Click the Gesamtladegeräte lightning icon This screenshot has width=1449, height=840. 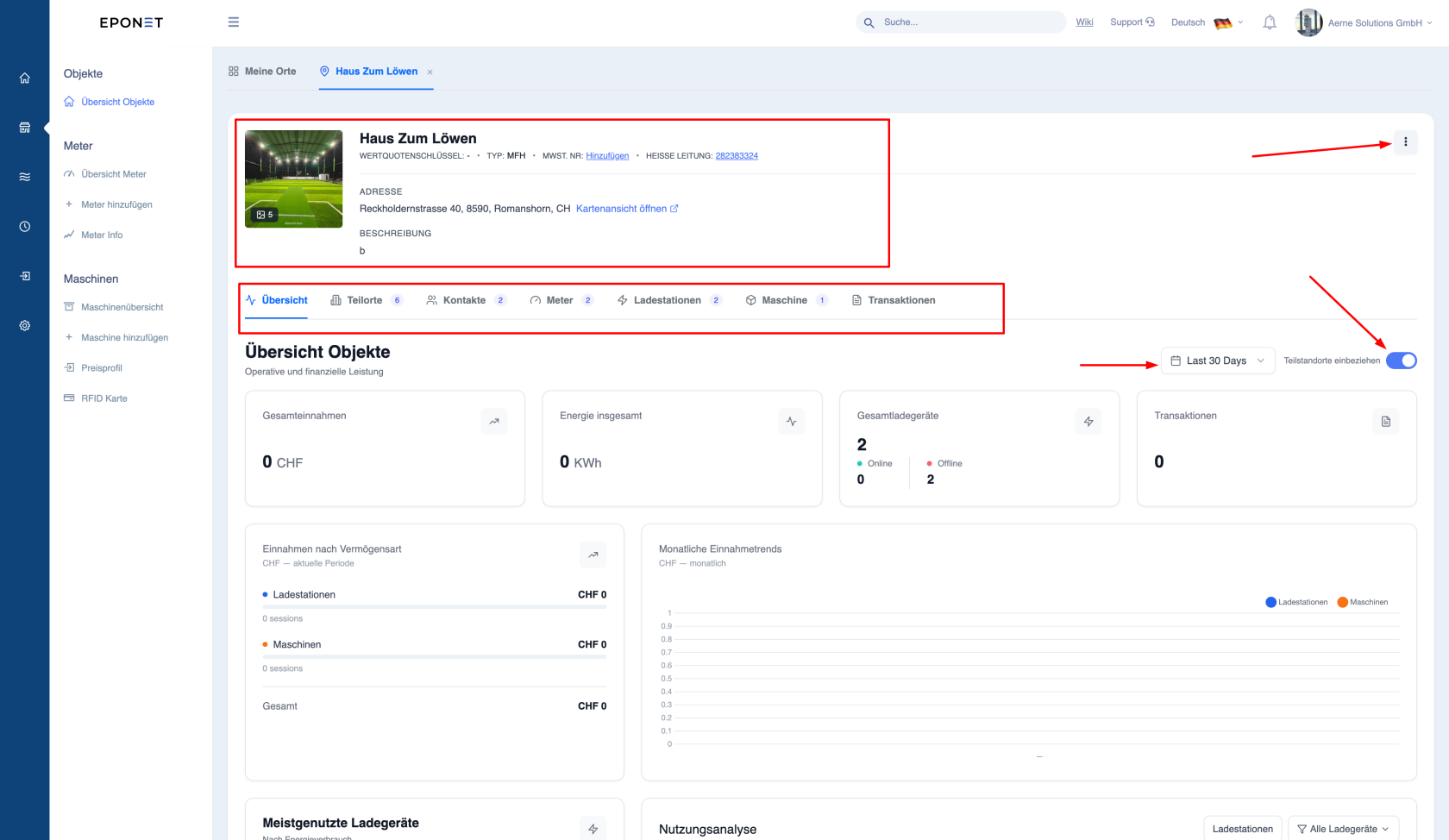tap(1088, 421)
